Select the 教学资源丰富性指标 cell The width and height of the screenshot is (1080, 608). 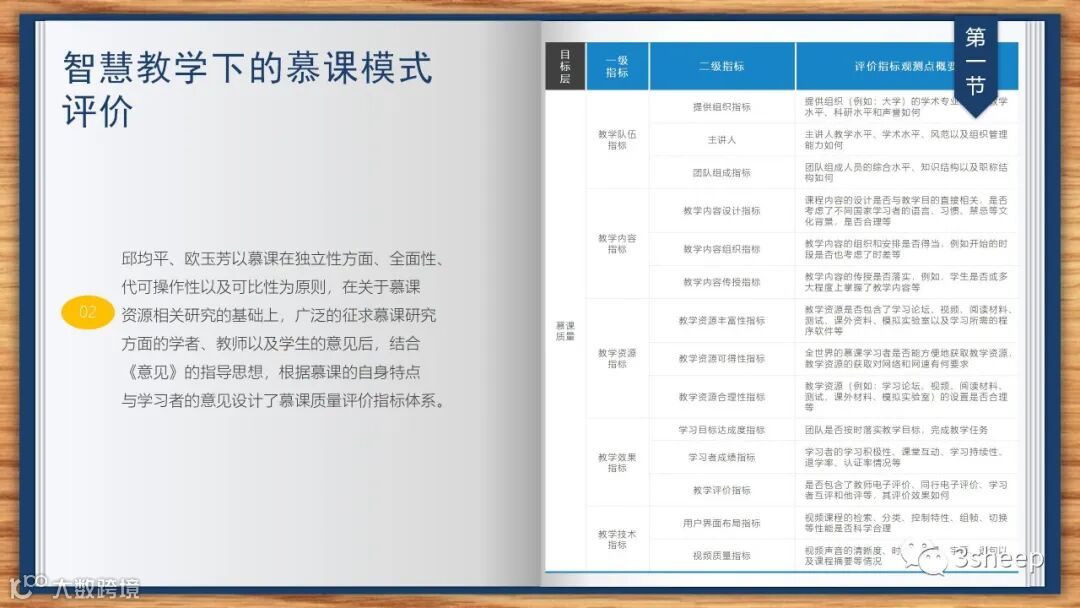click(722, 320)
